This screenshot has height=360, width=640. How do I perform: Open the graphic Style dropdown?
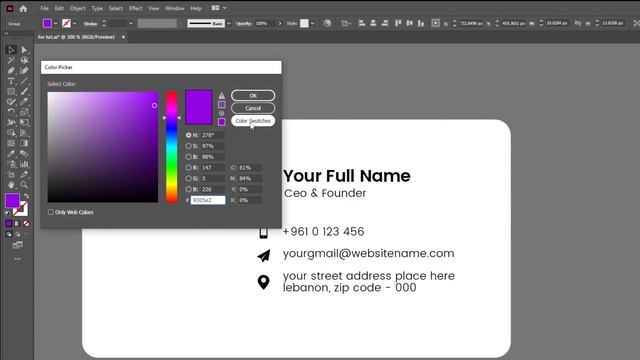click(x=312, y=23)
